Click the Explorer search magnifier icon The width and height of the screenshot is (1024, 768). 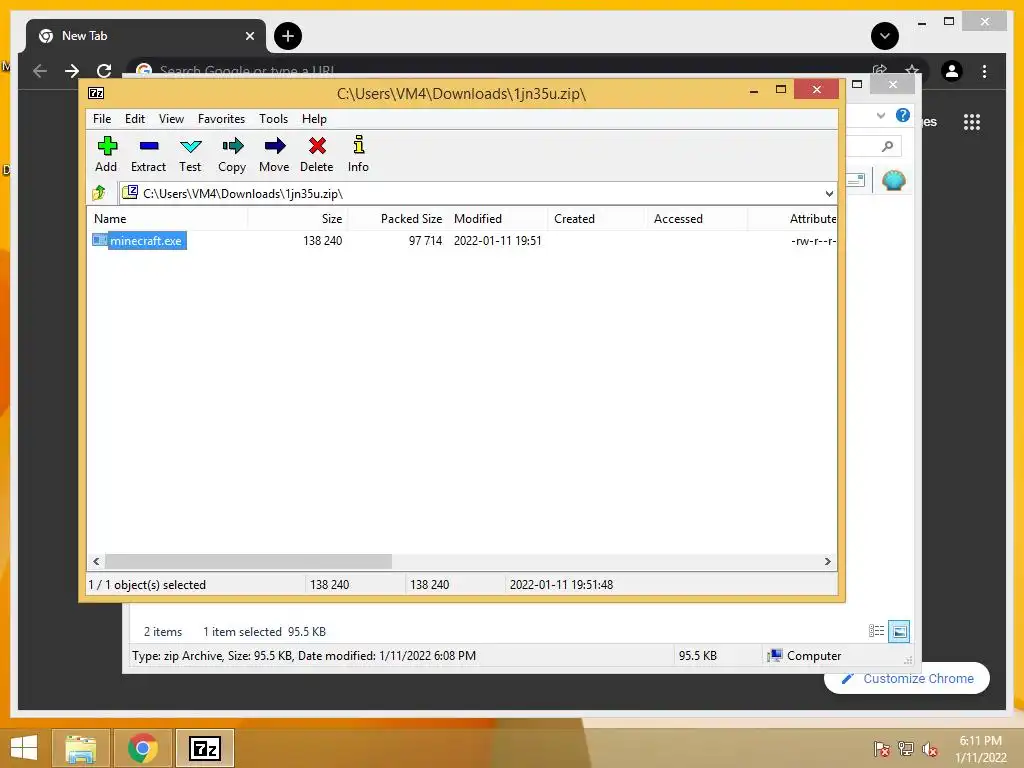(x=888, y=146)
